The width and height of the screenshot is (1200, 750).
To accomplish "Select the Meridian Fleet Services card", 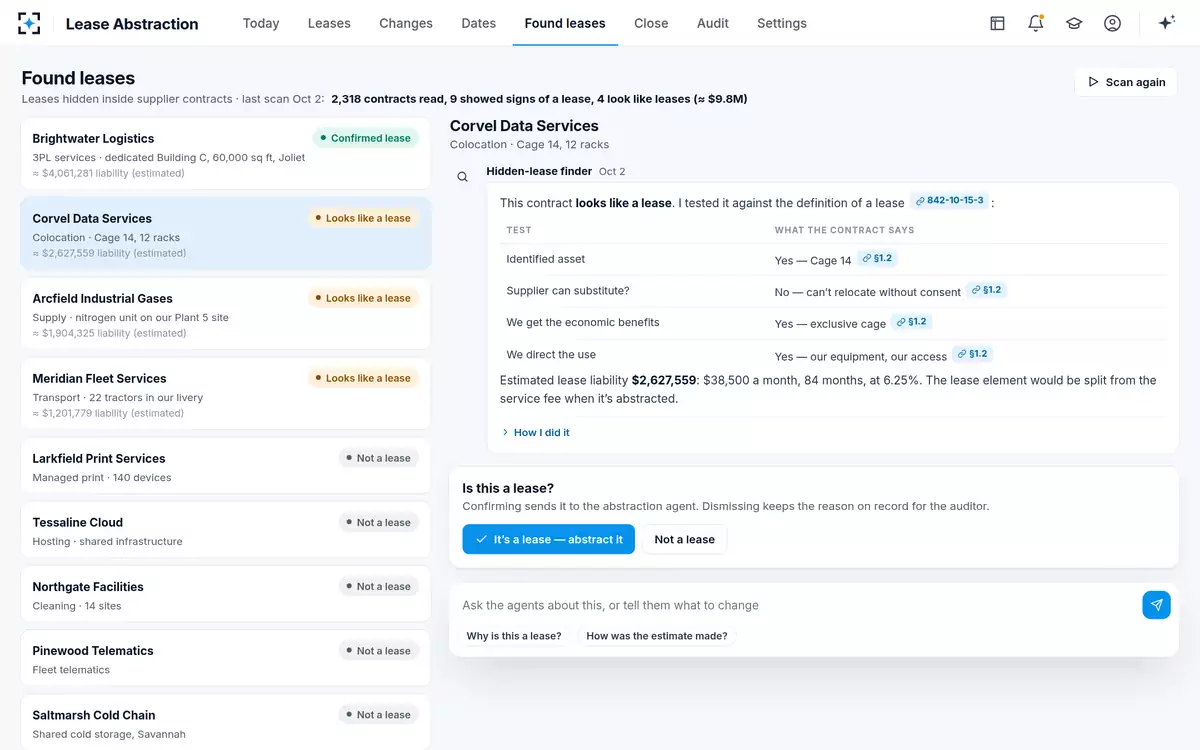I will point(226,394).
